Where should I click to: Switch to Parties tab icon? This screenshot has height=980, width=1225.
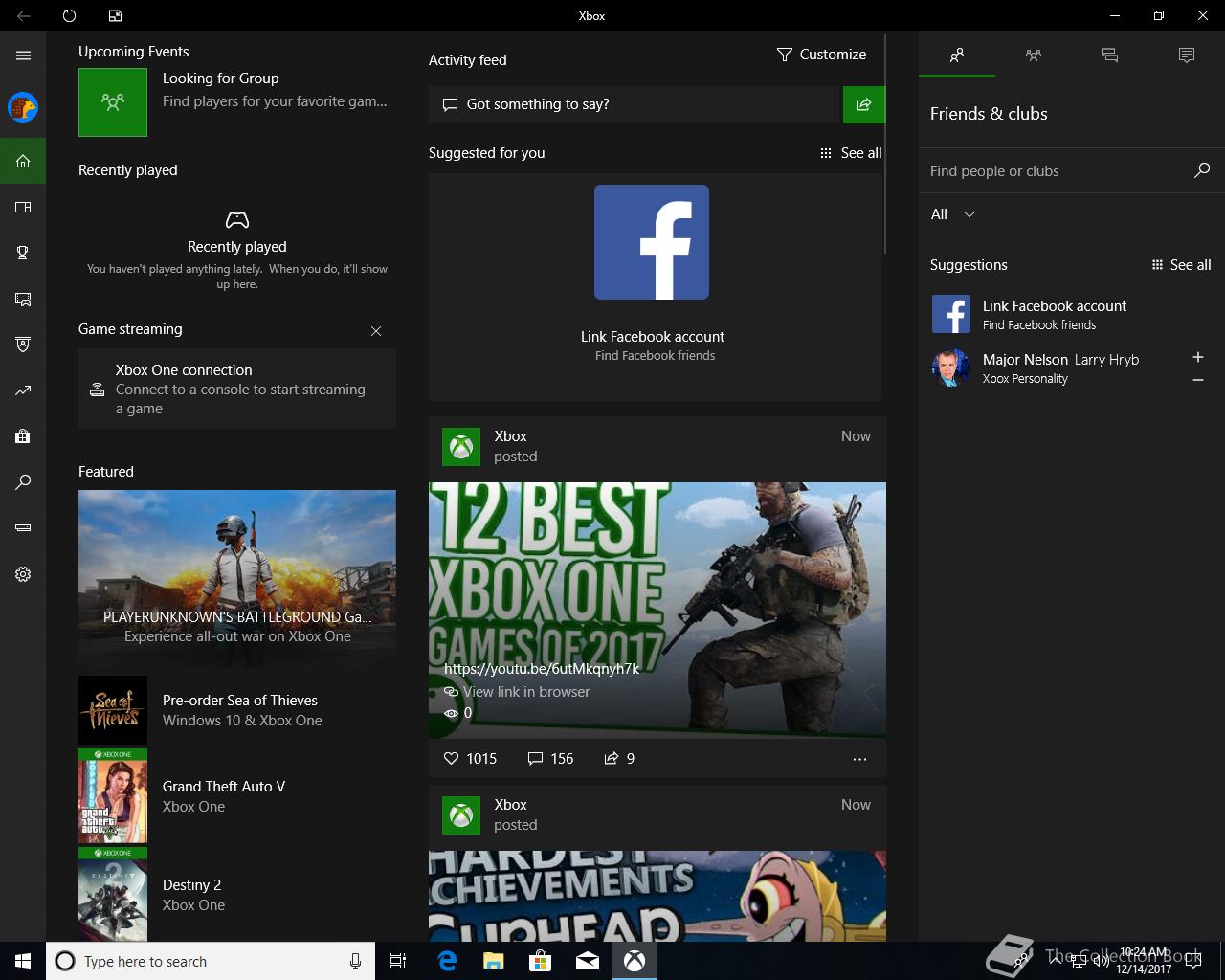tap(1034, 56)
